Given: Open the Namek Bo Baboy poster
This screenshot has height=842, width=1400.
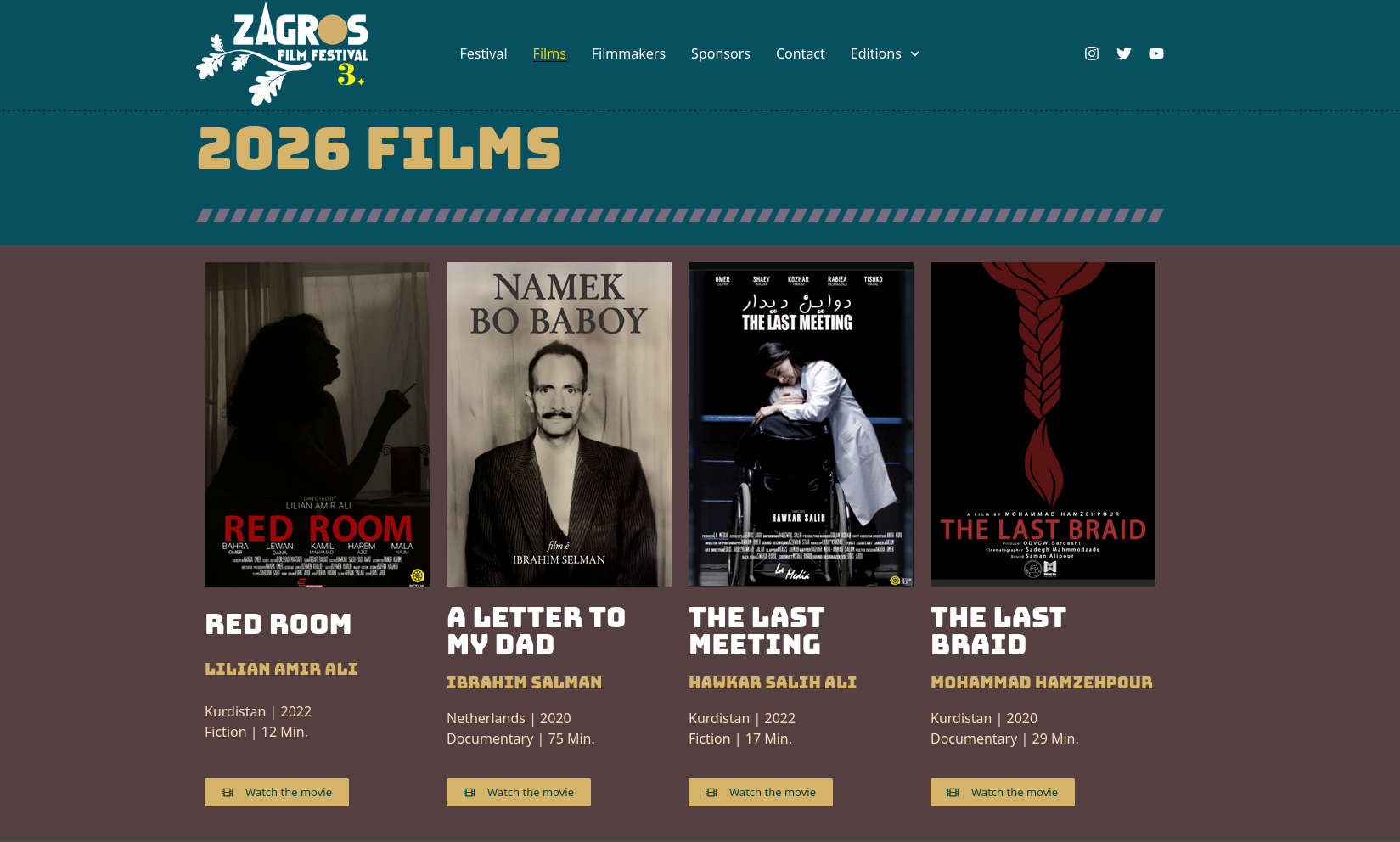Looking at the screenshot, I should click(559, 424).
